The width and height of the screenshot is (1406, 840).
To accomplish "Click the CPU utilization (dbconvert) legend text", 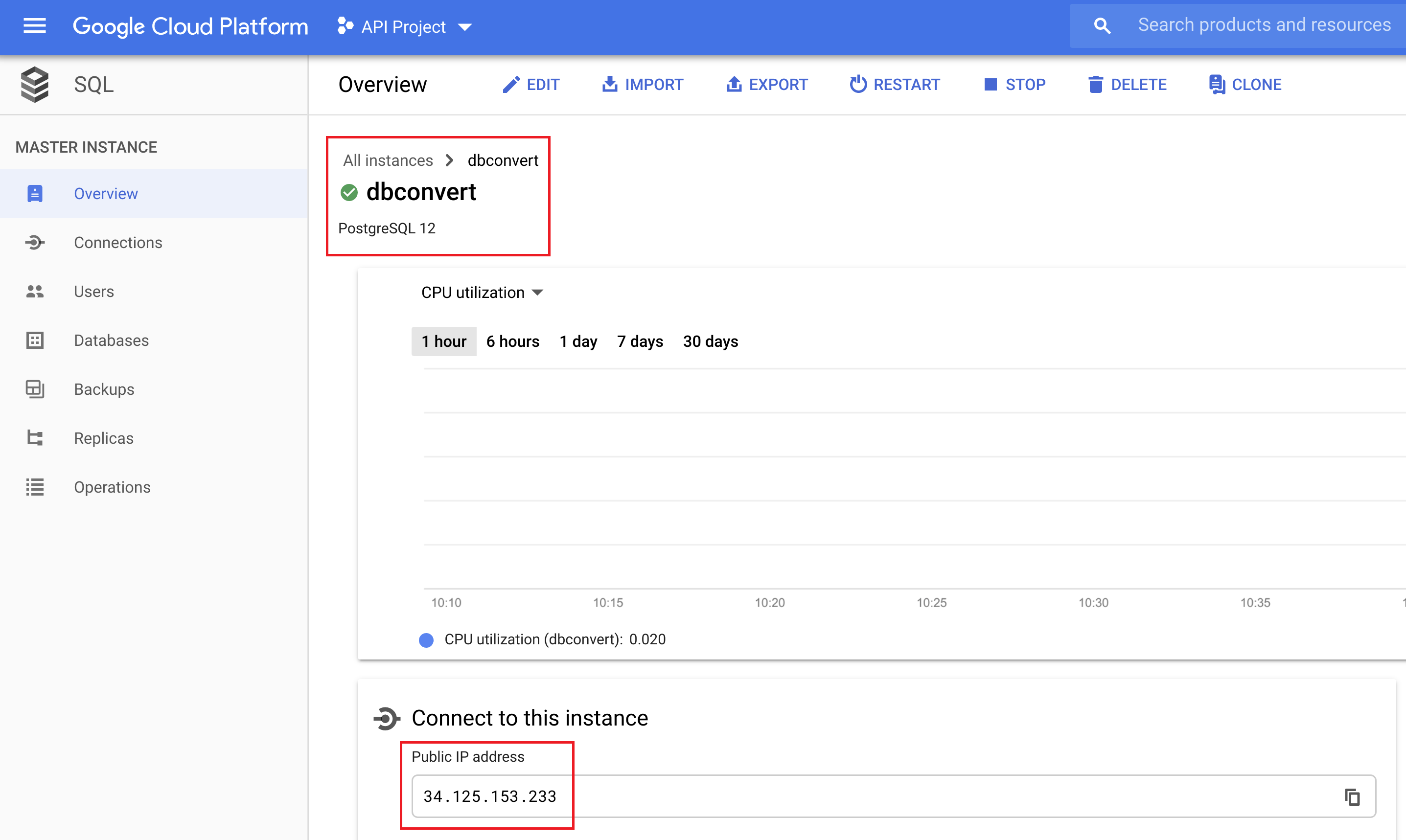I will [x=555, y=639].
